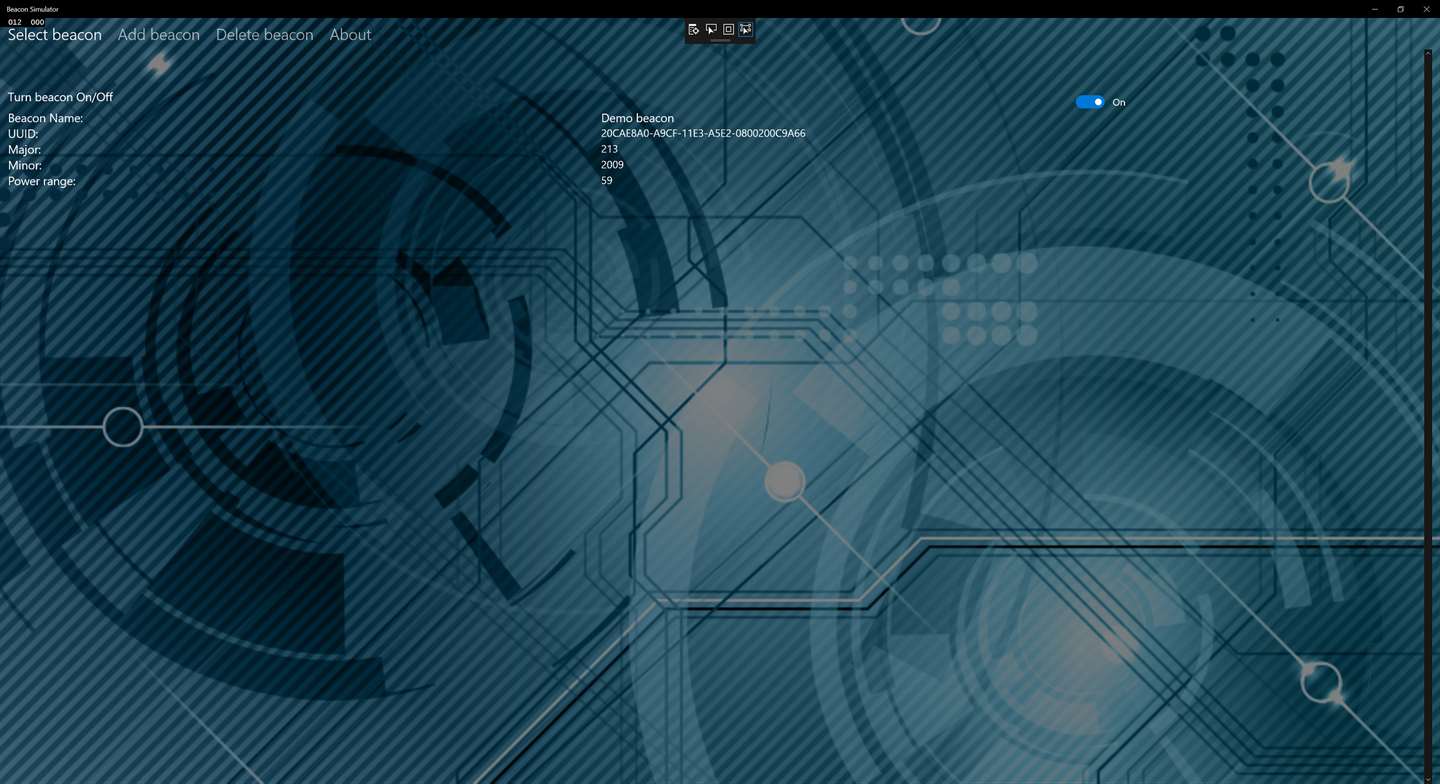Turn the beacon toggle switch off

click(x=1090, y=102)
